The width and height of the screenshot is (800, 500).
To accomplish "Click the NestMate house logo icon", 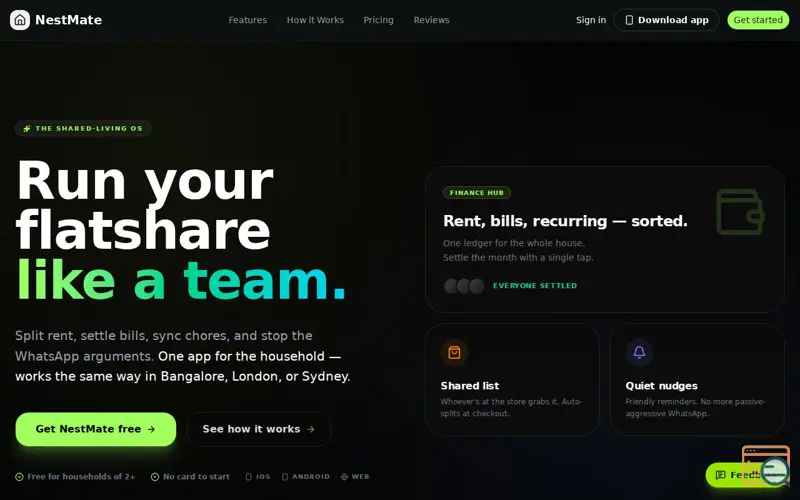I will pyautogui.click(x=20, y=20).
